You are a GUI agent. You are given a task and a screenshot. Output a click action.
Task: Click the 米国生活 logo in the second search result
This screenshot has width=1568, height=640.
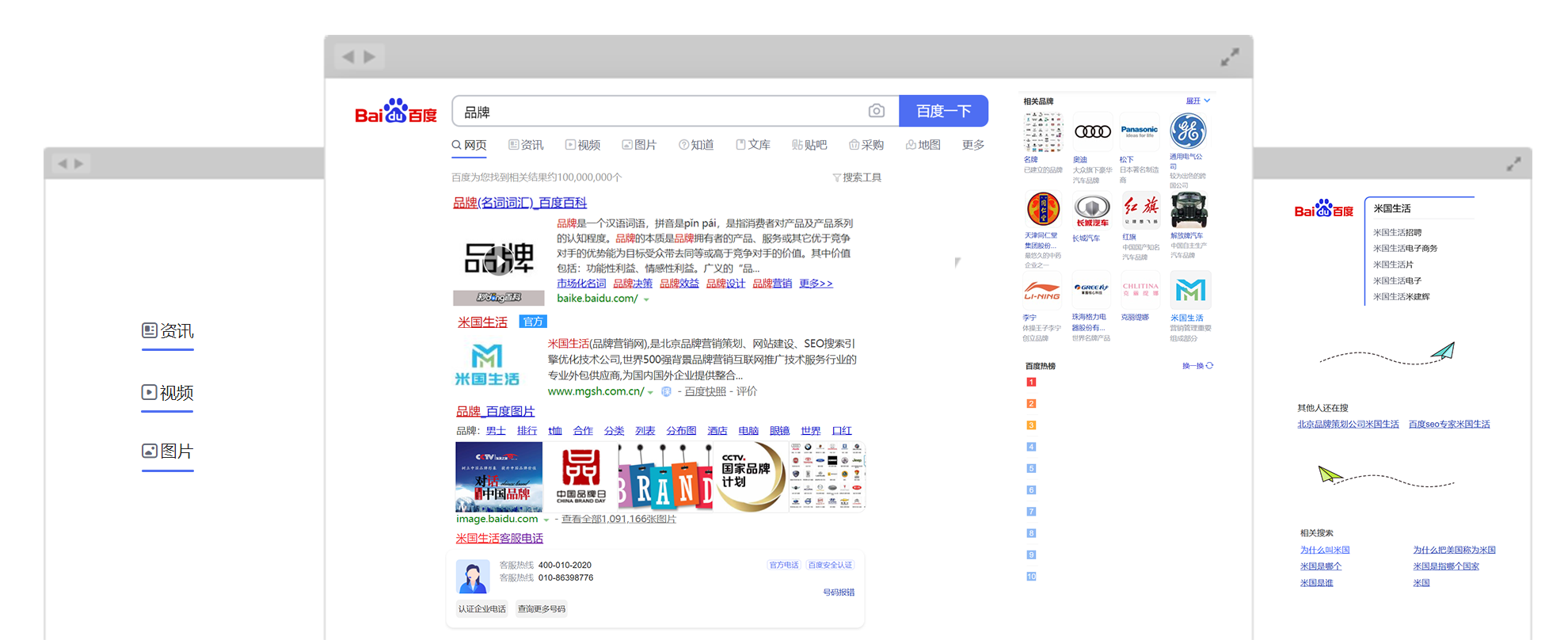487,365
